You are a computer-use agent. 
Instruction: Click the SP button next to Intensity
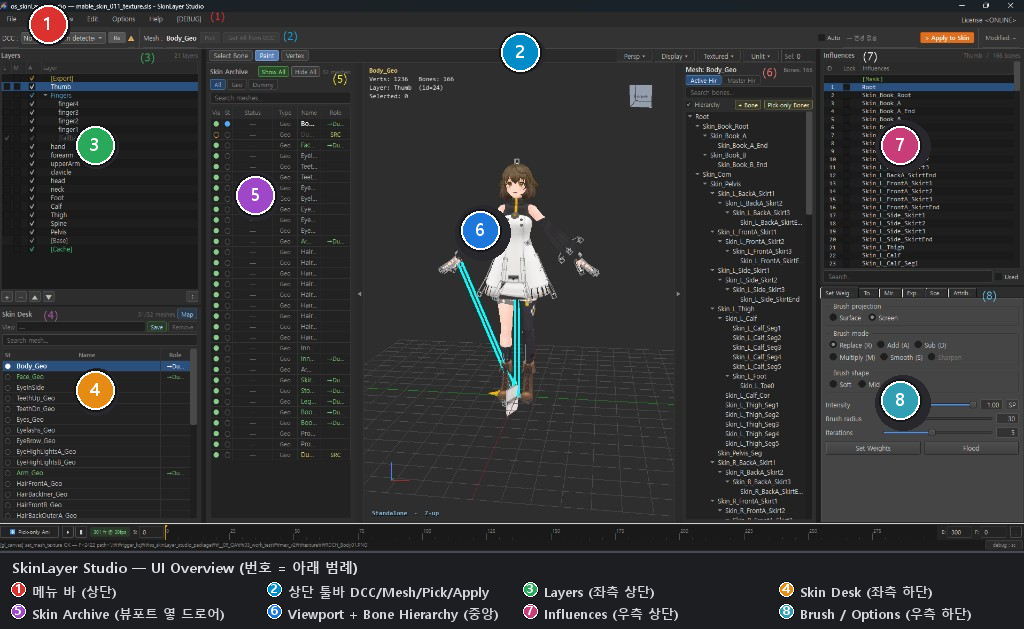[x=1012, y=405]
